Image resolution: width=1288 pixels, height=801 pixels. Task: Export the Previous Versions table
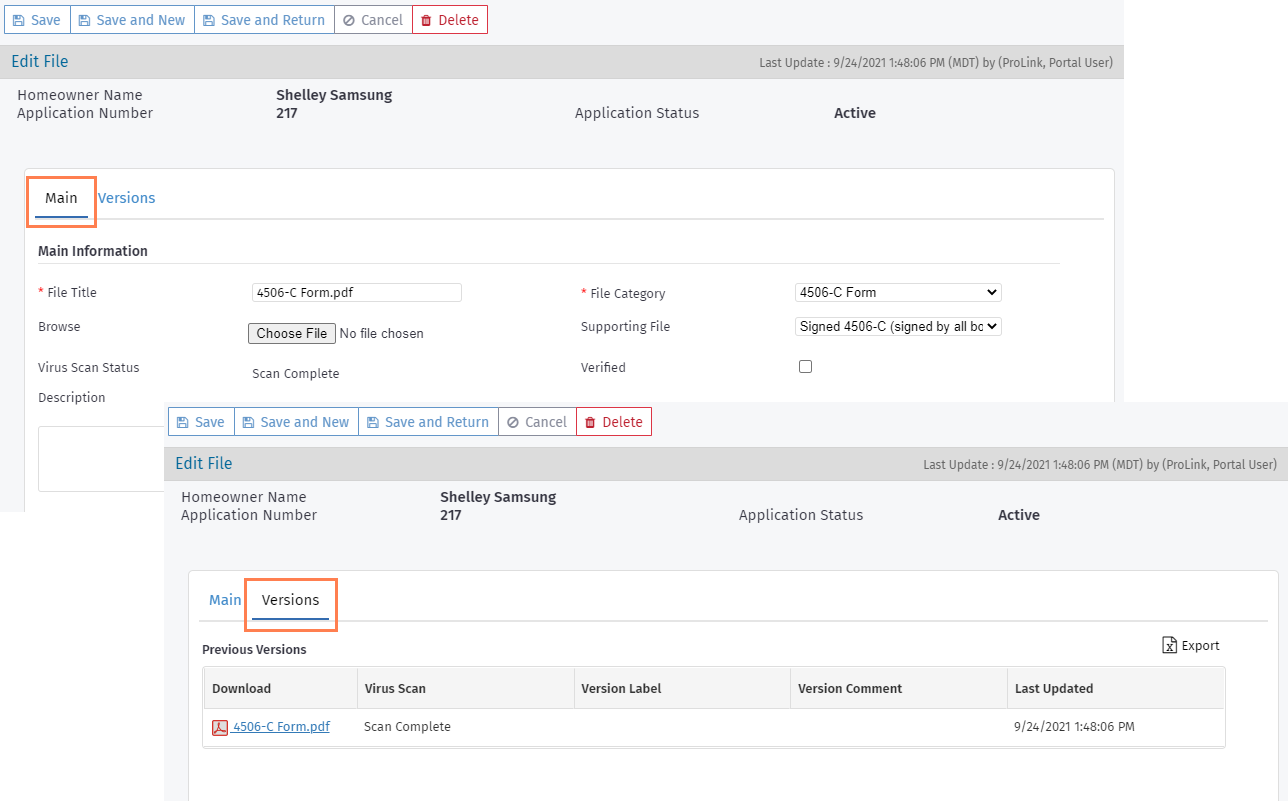[1191, 646]
